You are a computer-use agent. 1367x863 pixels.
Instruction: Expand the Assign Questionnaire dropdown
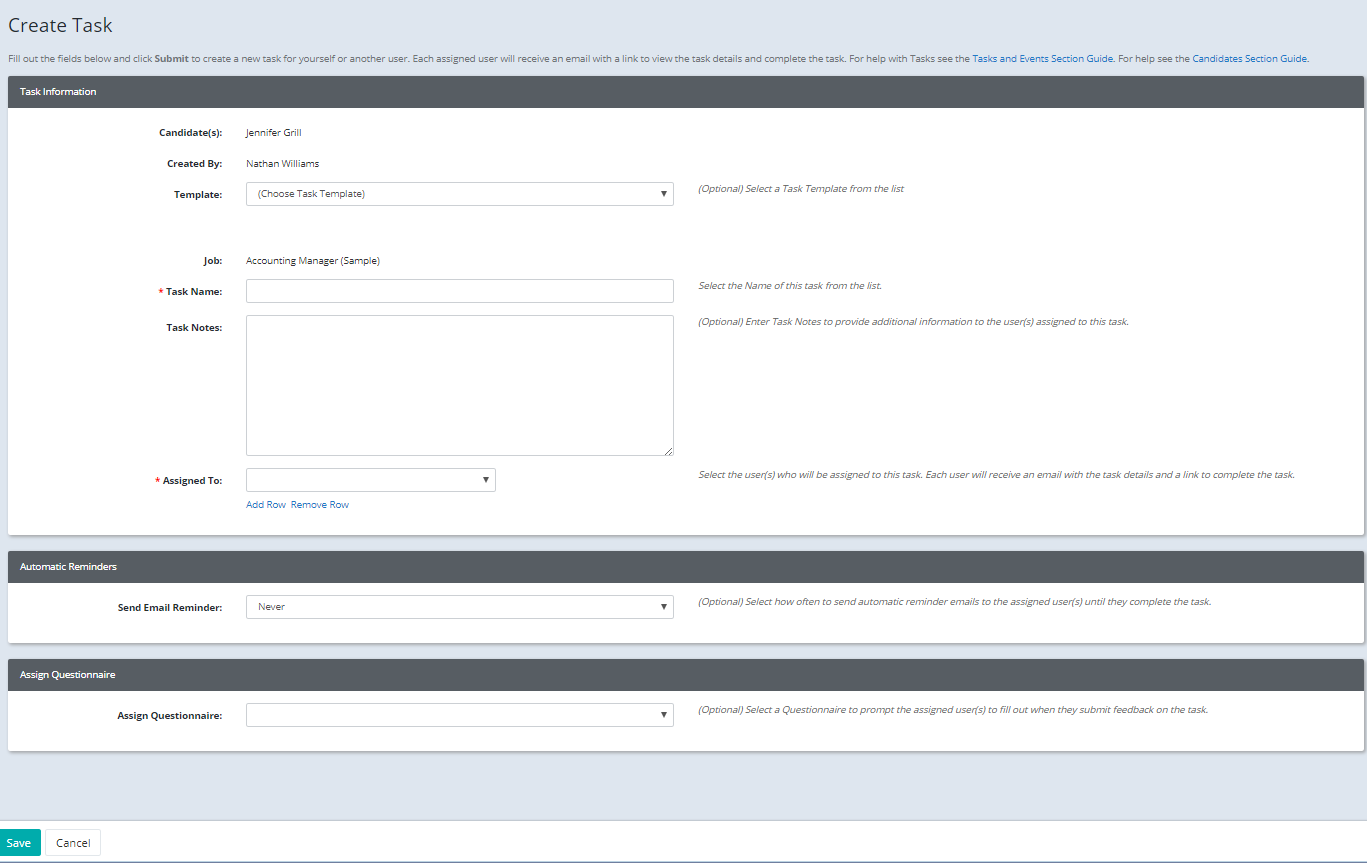[x=459, y=715]
